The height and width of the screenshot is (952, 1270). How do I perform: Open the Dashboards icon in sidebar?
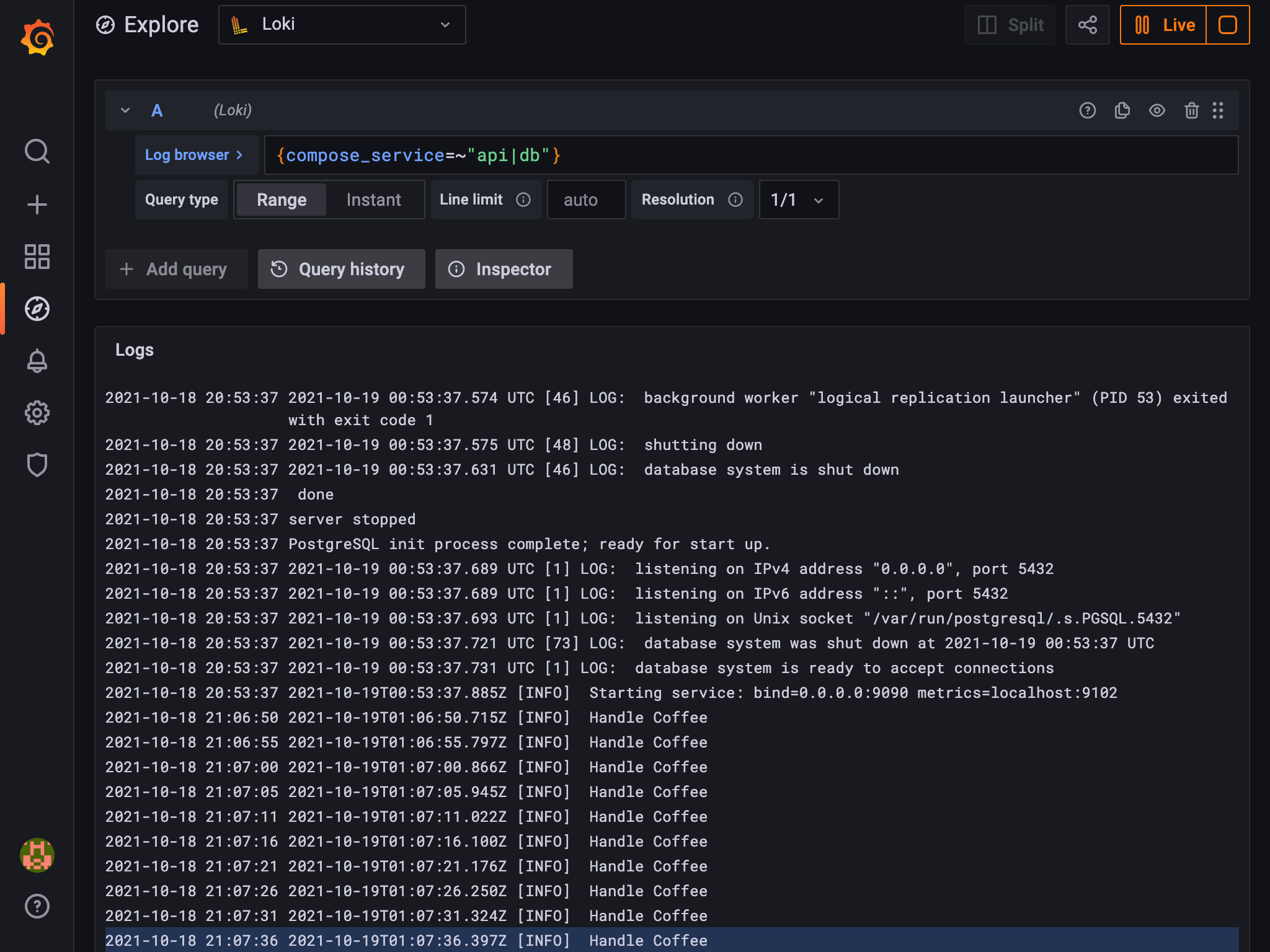point(37,257)
